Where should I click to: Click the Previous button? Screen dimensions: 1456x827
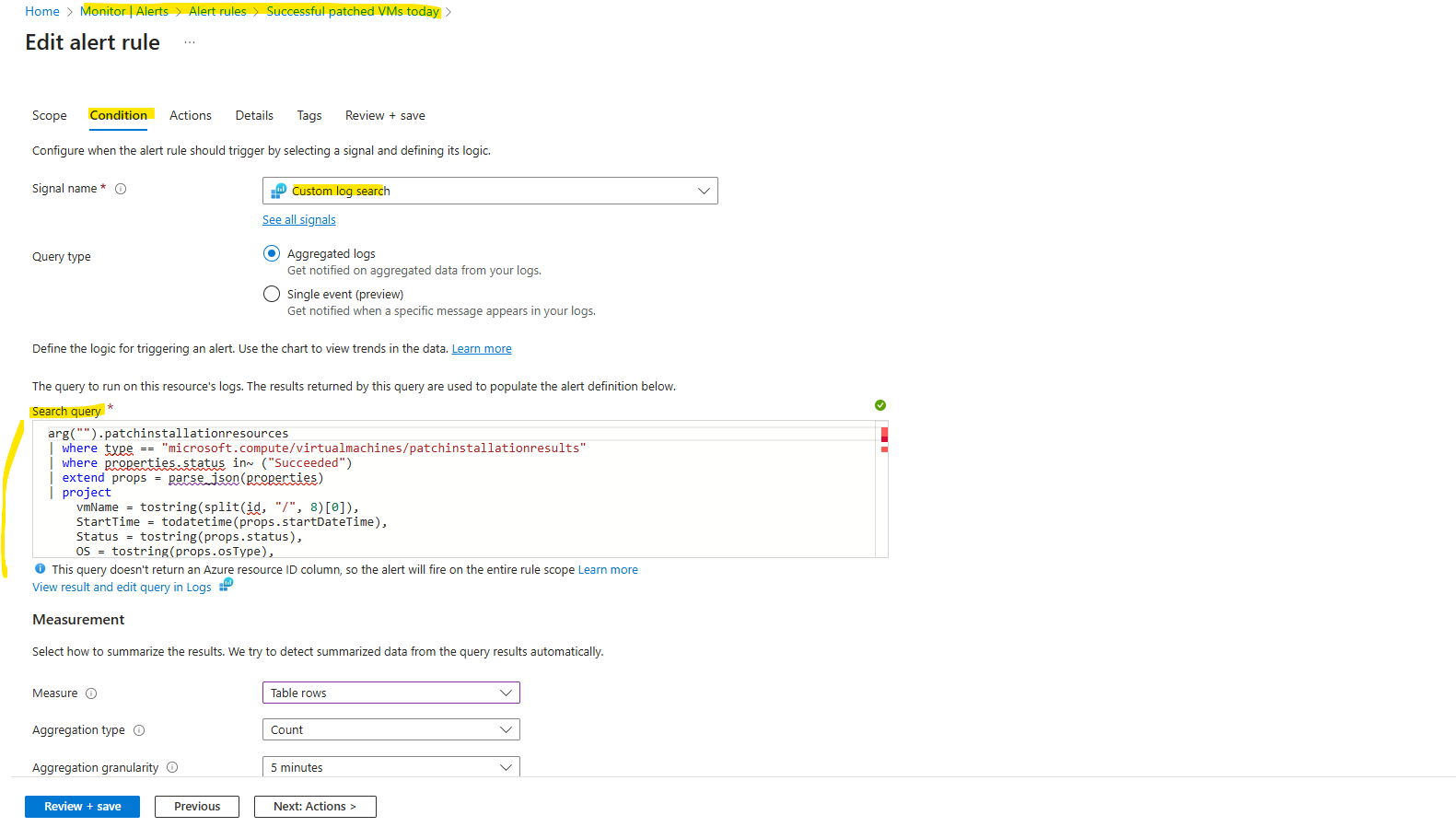(x=197, y=806)
